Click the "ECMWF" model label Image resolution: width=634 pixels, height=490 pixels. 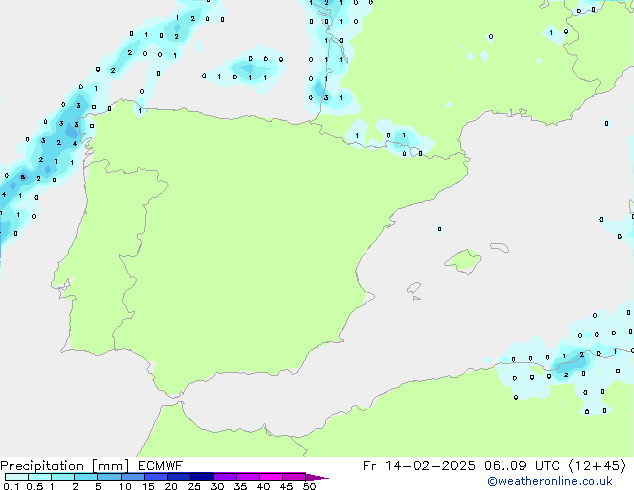coord(160,465)
